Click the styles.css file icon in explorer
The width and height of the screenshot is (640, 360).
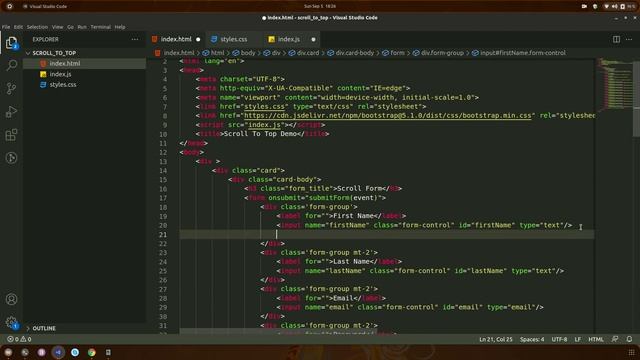pyautogui.click(x=43, y=84)
